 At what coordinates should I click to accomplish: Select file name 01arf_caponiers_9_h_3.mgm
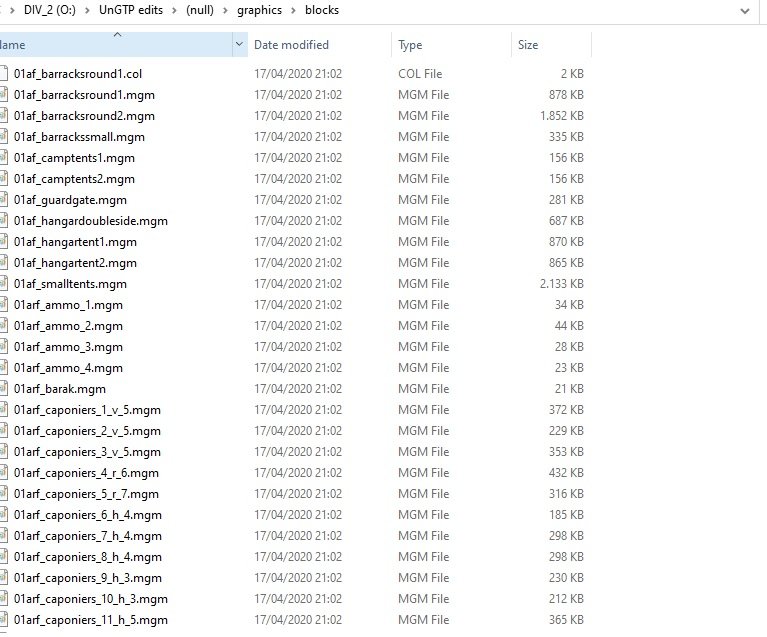pyautogui.click(x=88, y=578)
